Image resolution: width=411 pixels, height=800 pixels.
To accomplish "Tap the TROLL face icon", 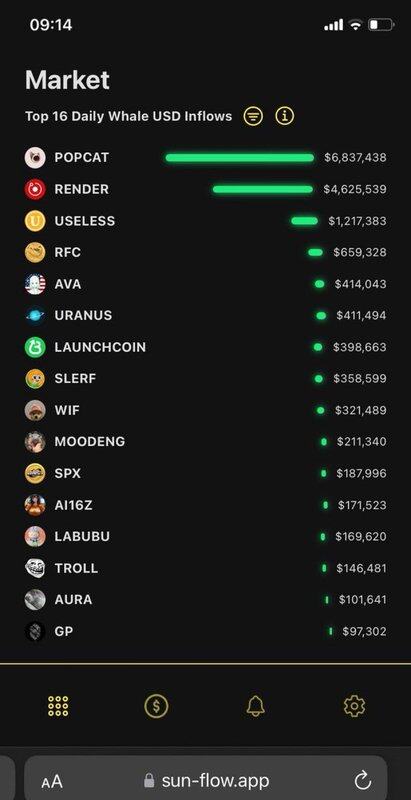I will point(35,568).
